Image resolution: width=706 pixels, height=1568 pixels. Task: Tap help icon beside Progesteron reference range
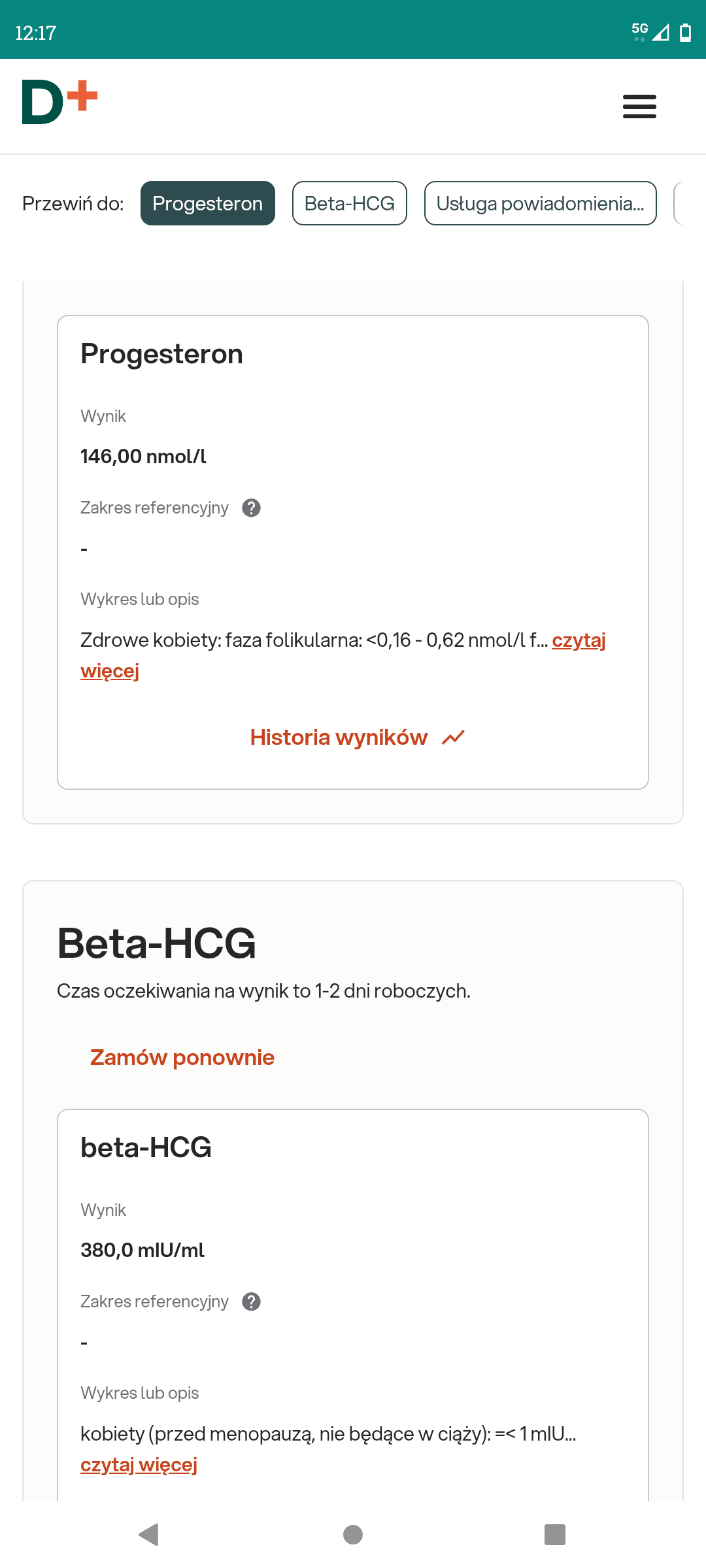point(251,508)
